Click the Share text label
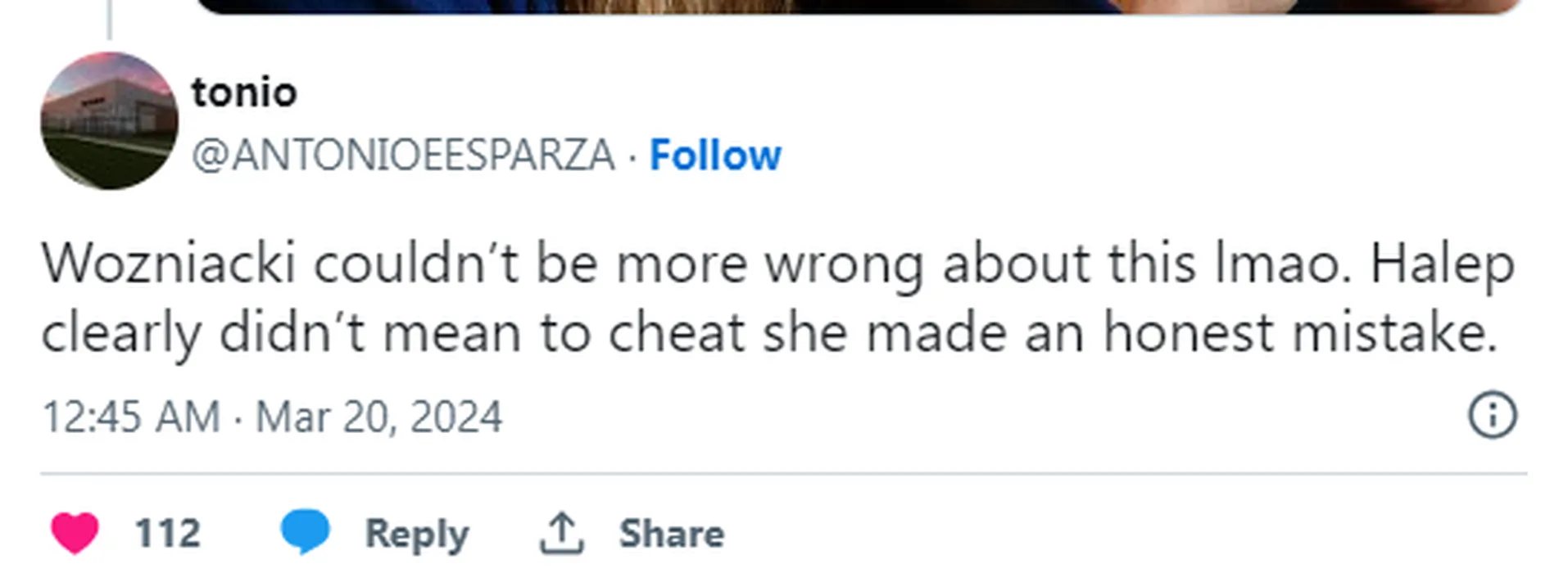This screenshot has width=1568, height=573. pos(671,534)
